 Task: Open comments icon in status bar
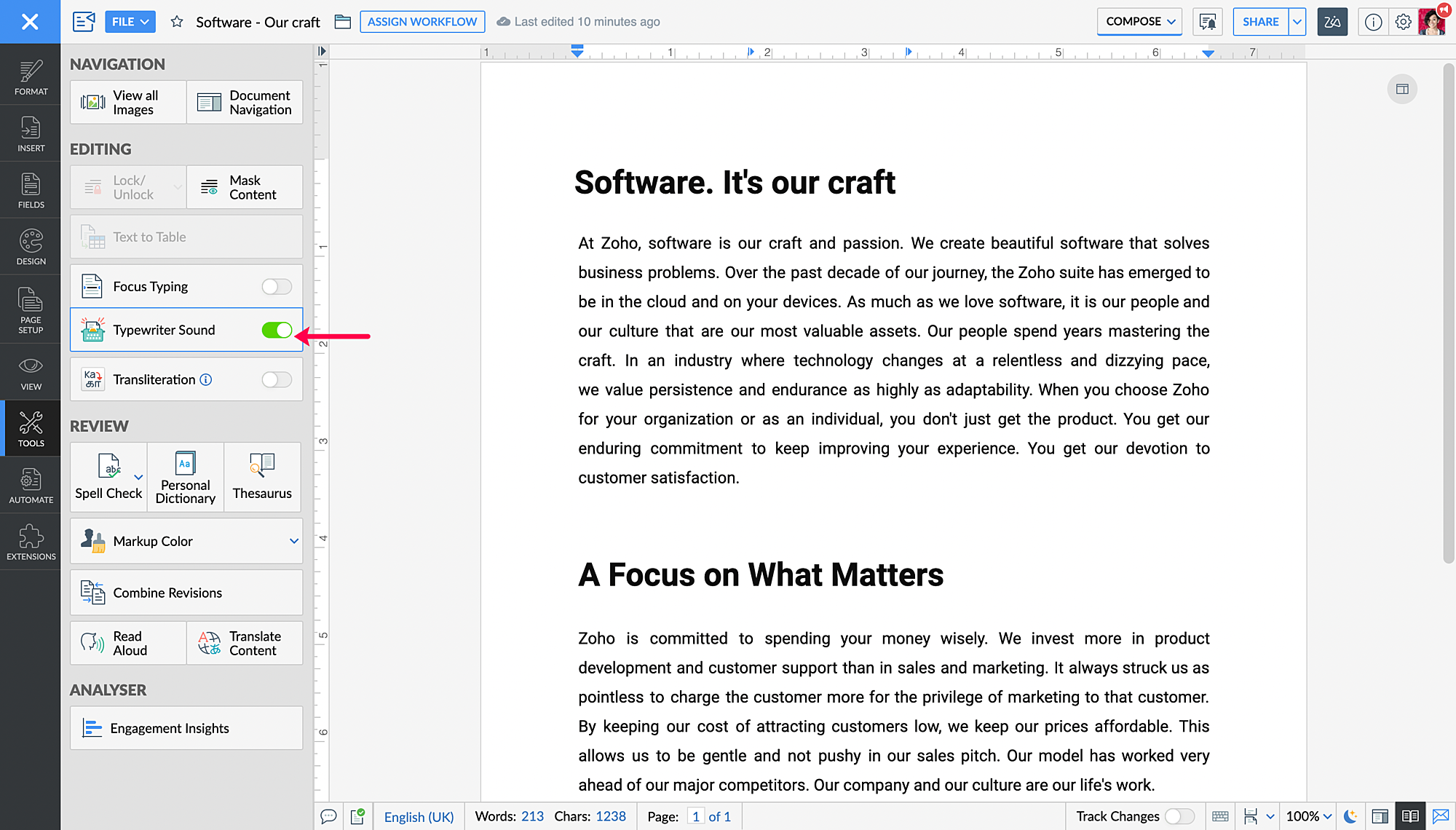coord(328,816)
